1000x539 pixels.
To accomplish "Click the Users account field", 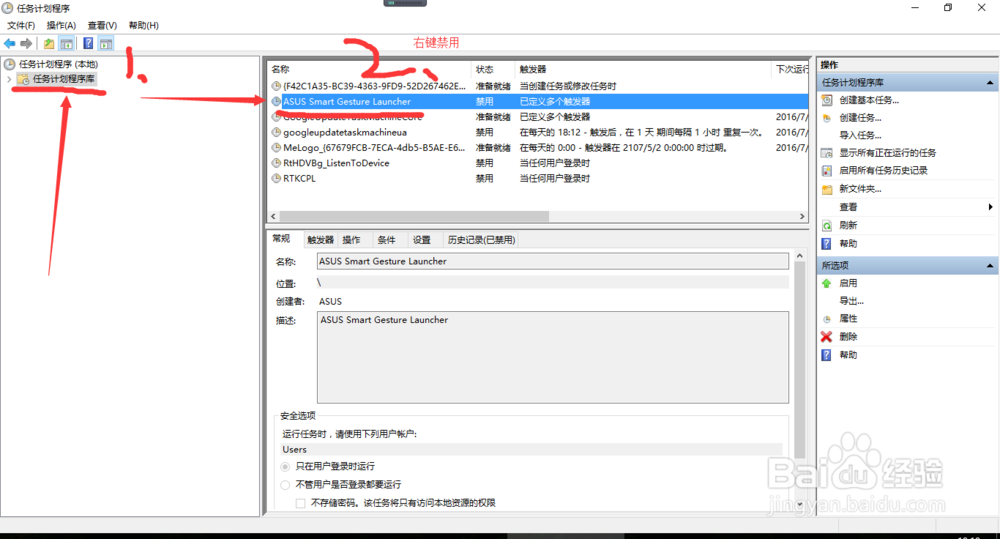I will [532, 450].
